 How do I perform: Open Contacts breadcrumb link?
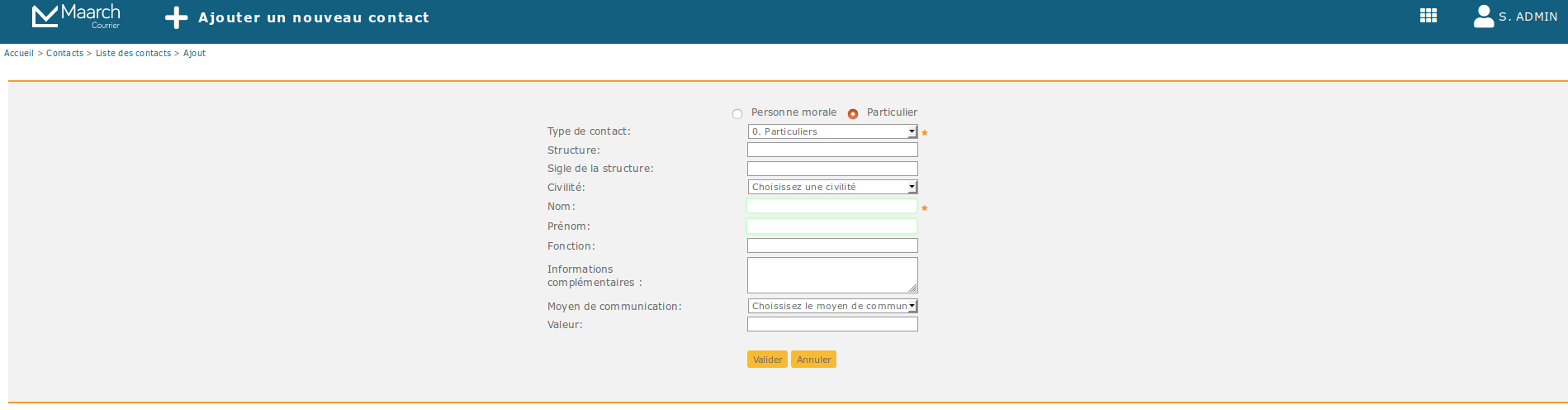64,53
